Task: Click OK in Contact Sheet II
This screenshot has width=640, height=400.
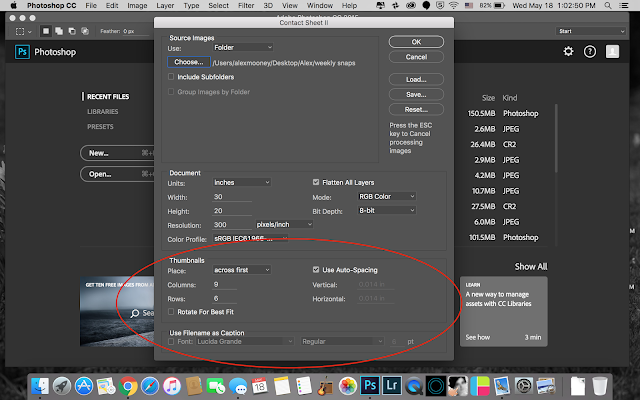Action: (x=416, y=42)
